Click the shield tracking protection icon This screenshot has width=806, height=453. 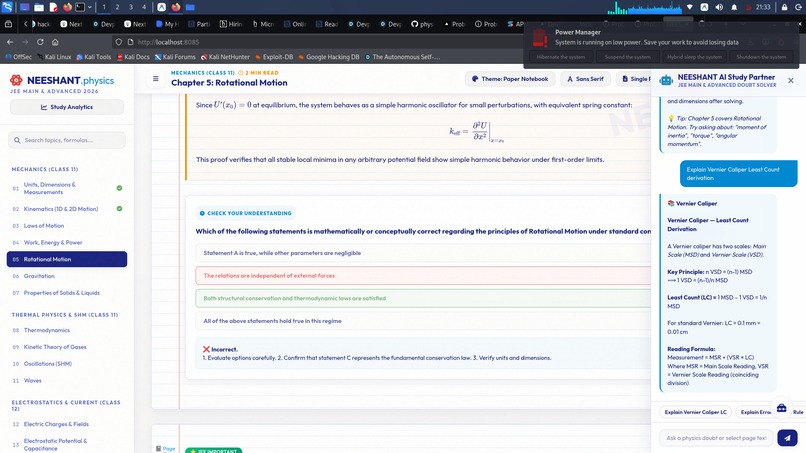coord(119,42)
